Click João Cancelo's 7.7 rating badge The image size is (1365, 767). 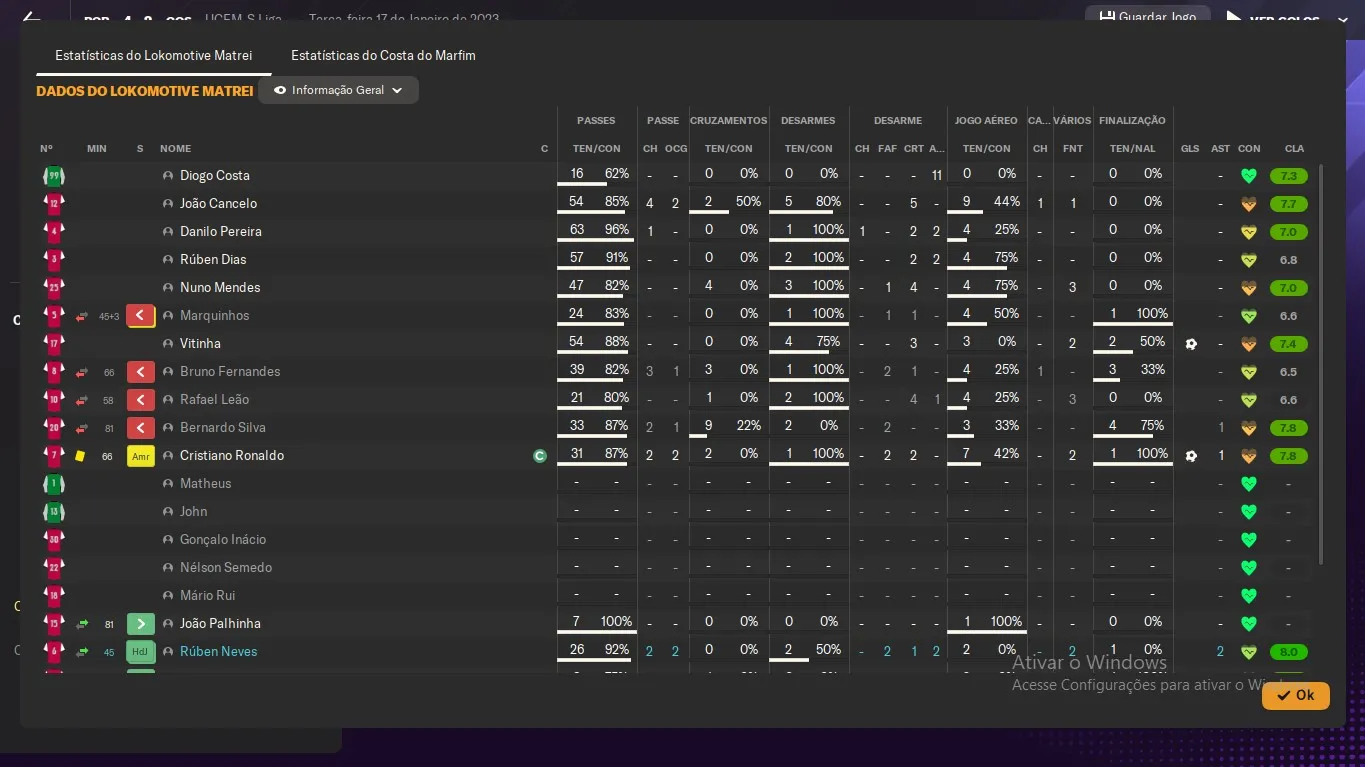[1289, 204]
